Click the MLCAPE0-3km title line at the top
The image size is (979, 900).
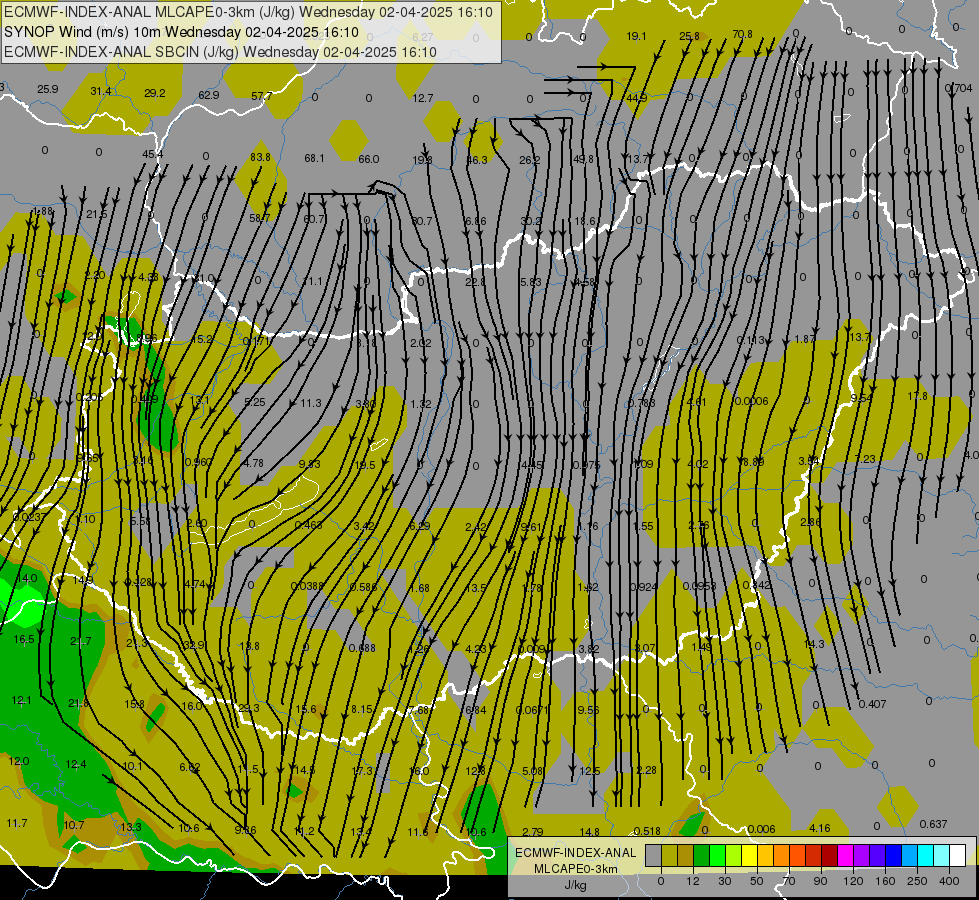point(248,12)
